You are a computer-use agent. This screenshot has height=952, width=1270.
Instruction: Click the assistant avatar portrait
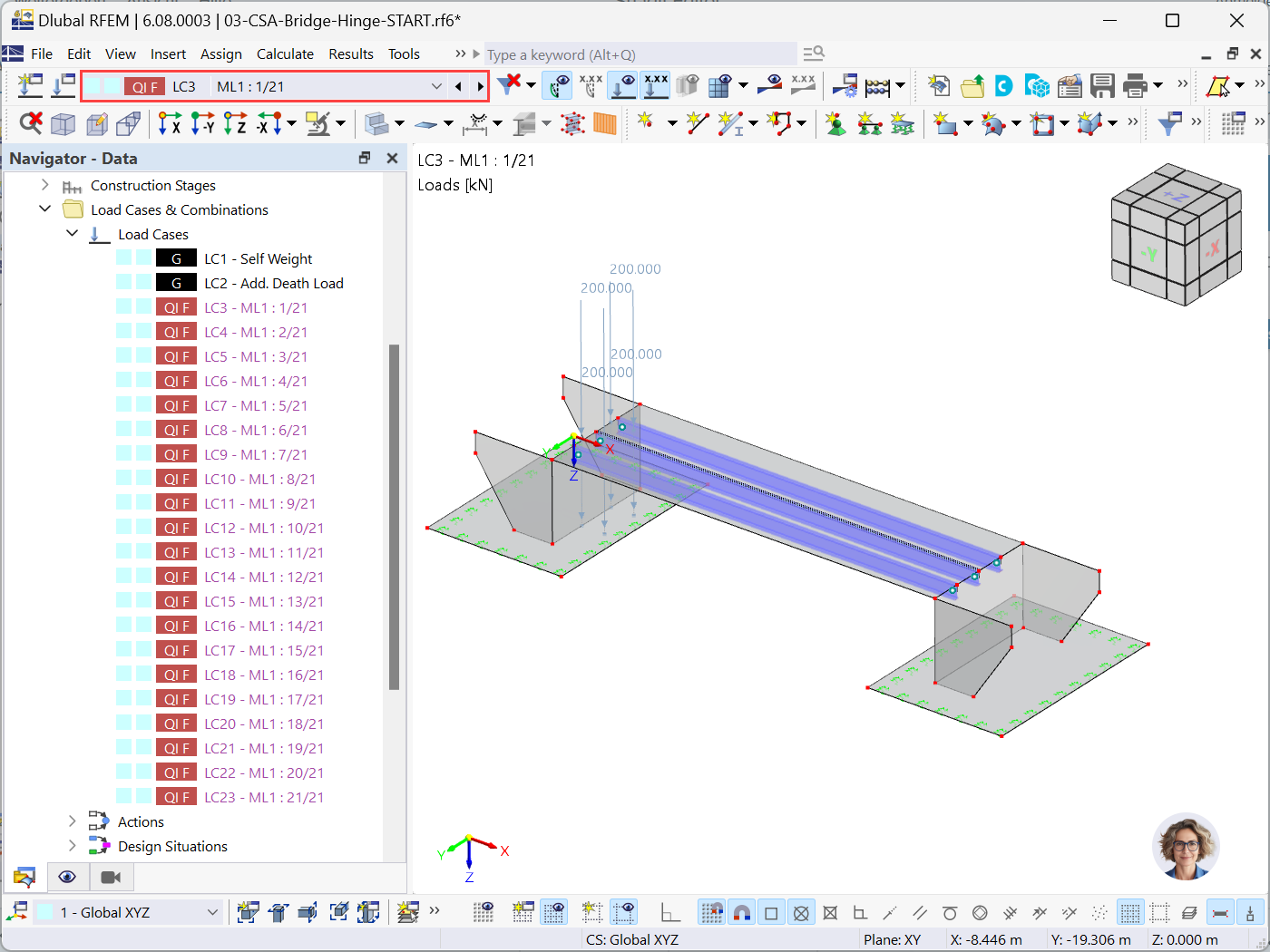(1186, 847)
